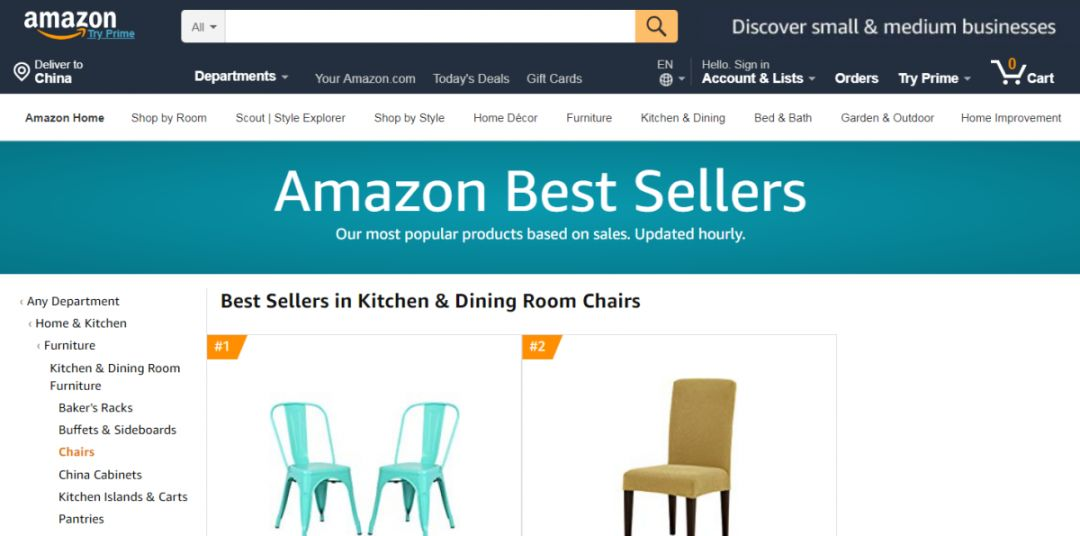Expand the Account & Lists menu
1080x536 pixels.
[x=758, y=79]
